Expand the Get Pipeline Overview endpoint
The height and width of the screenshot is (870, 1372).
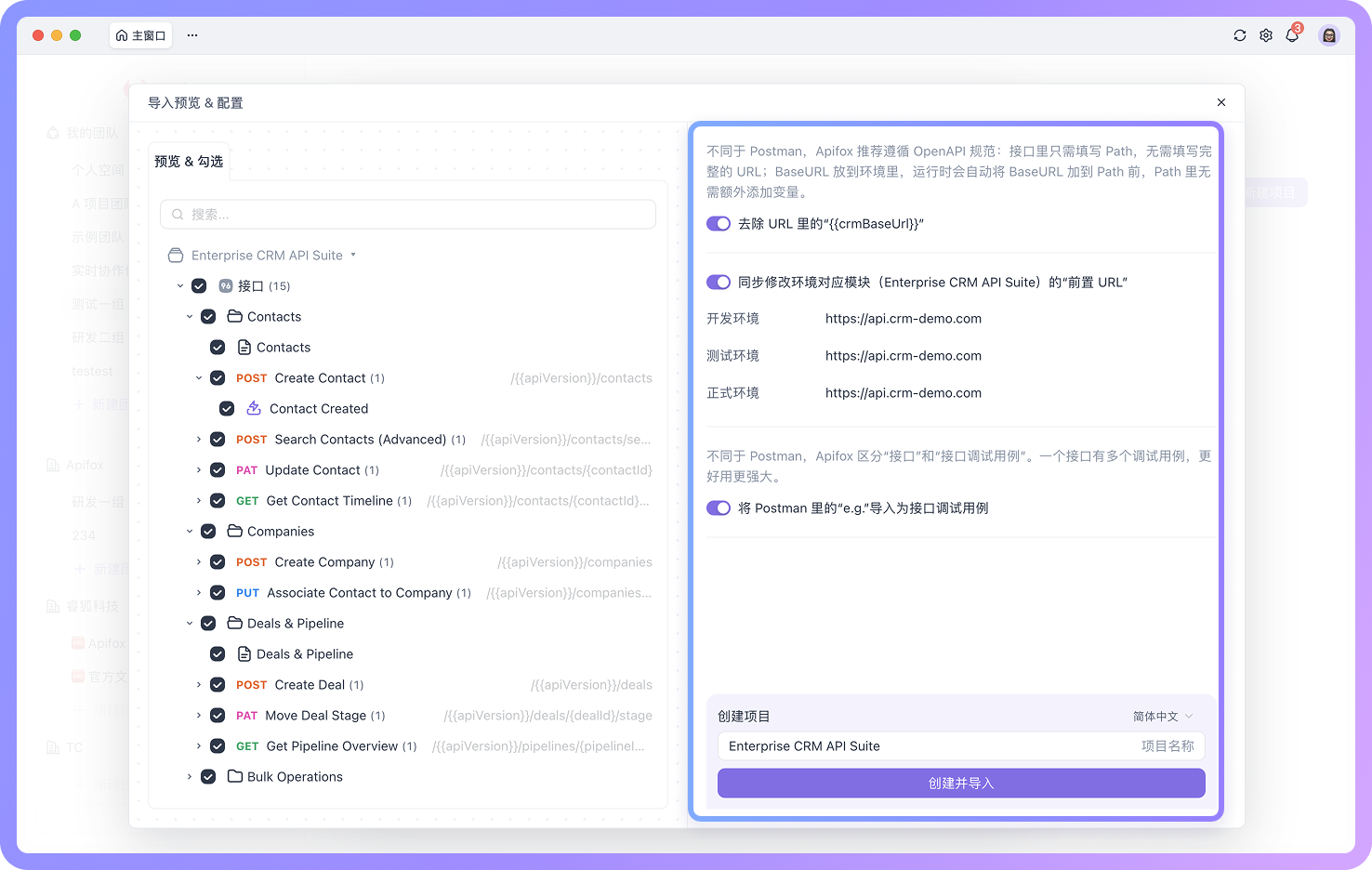point(199,745)
